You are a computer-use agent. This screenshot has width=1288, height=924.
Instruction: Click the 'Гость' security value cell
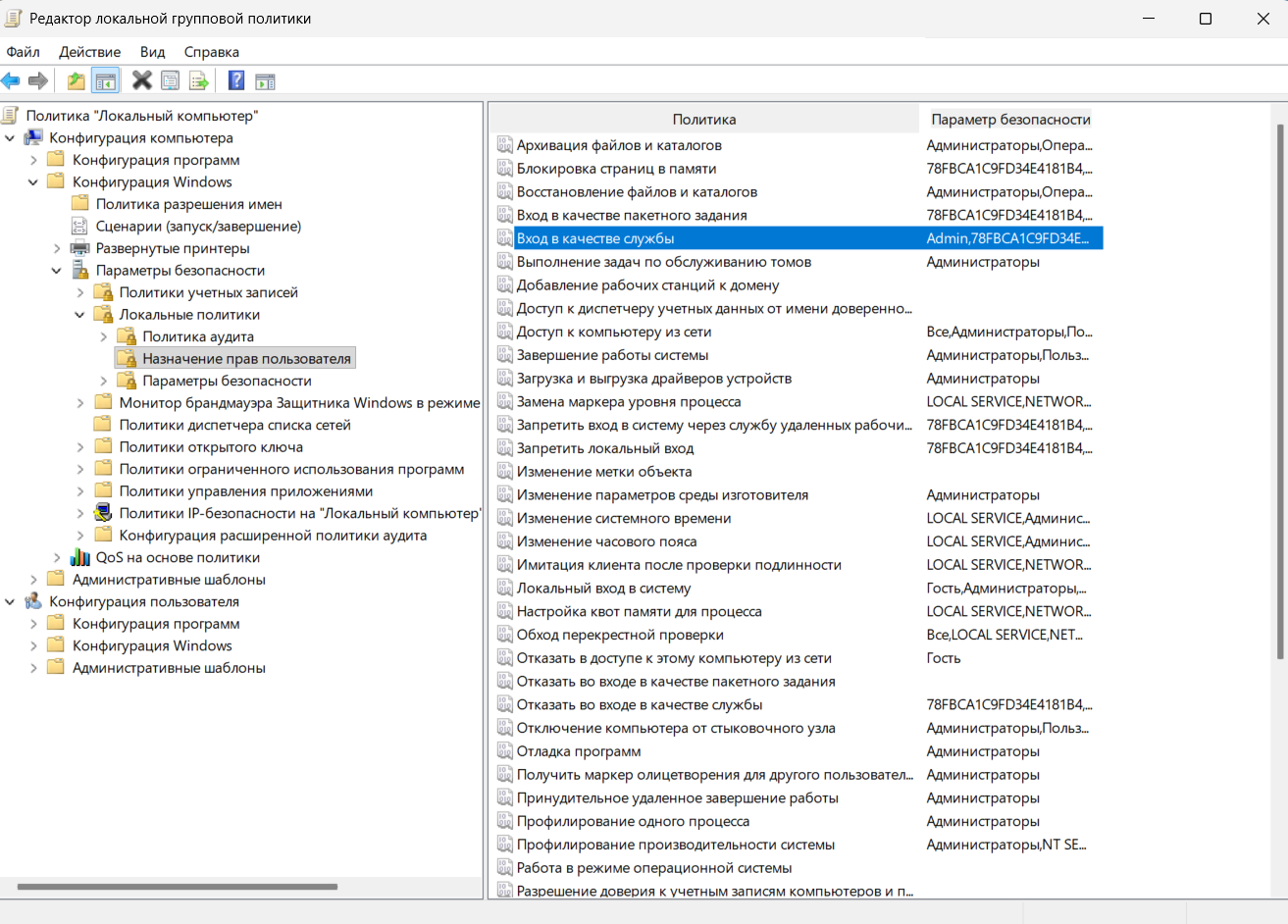[944, 658]
